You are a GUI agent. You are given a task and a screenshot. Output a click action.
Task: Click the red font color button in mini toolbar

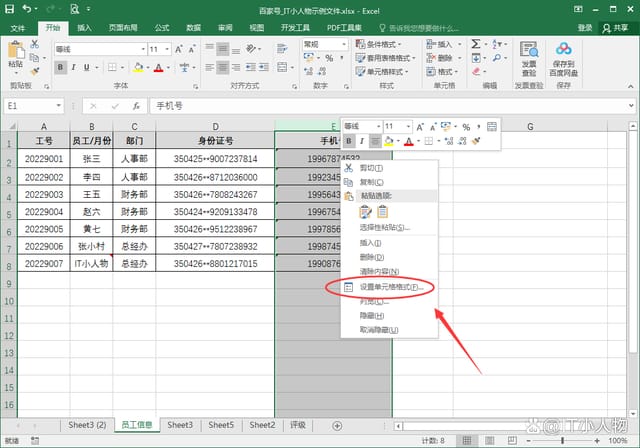(x=409, y=142)
